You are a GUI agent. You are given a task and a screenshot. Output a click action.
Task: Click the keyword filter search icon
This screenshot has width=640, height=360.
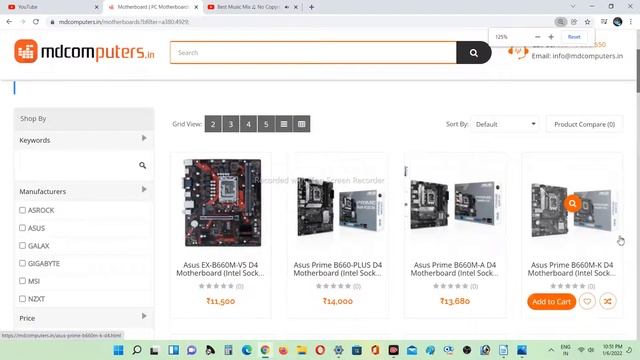click(x=142, y=165)
